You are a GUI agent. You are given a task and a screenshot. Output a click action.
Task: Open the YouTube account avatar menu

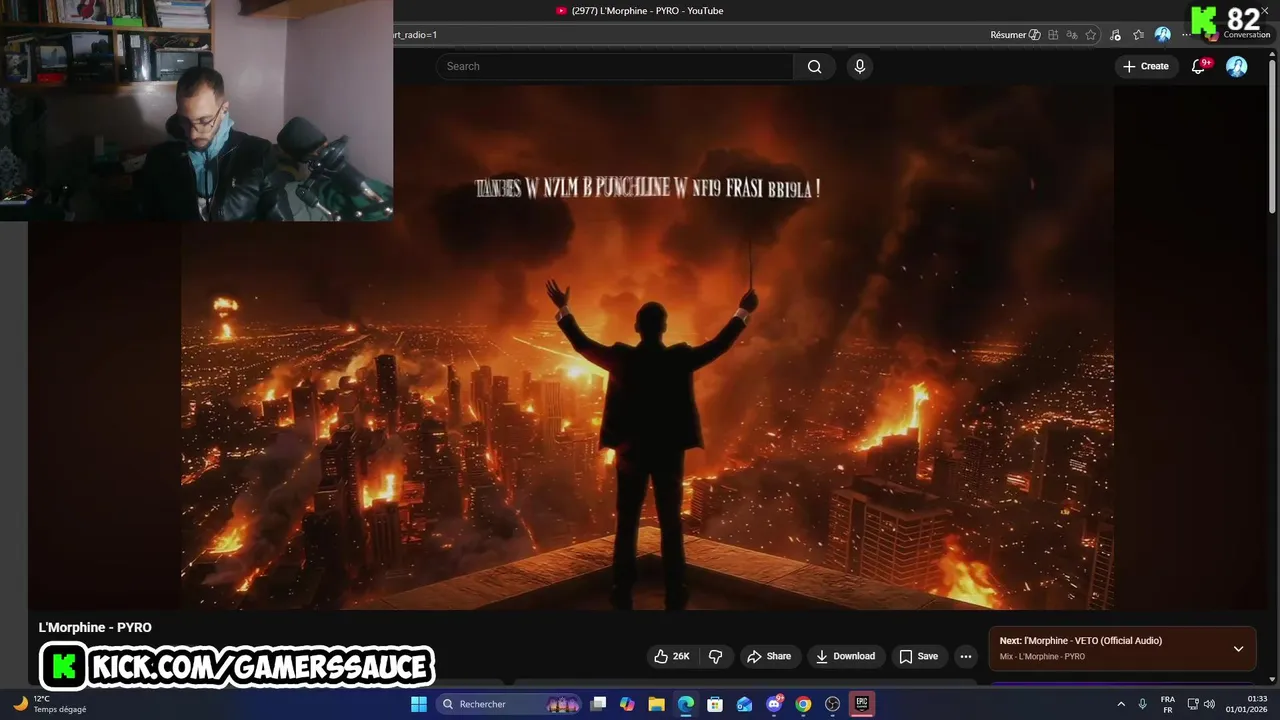[x=1237, y=66]
